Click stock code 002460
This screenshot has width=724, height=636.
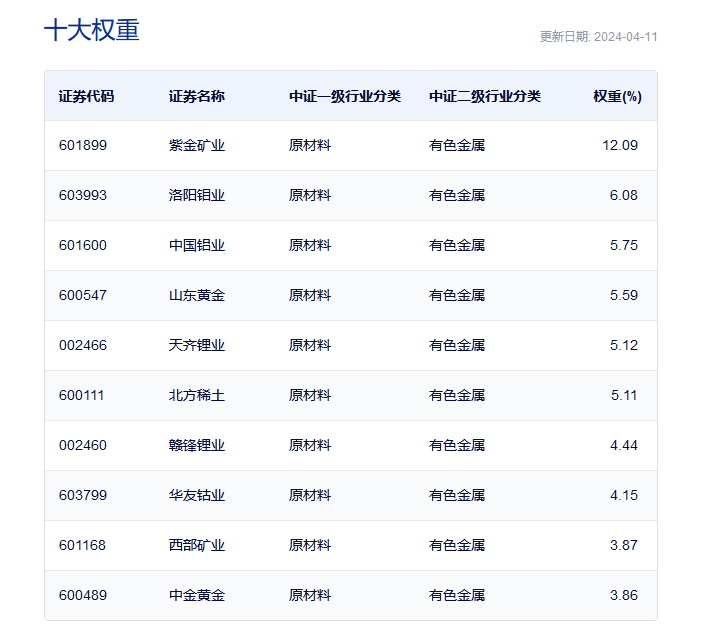(83, 445)
